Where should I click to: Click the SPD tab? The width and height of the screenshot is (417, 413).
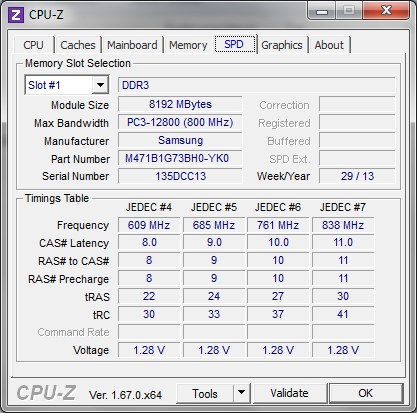pyautogui.click(x=235, y=44)
